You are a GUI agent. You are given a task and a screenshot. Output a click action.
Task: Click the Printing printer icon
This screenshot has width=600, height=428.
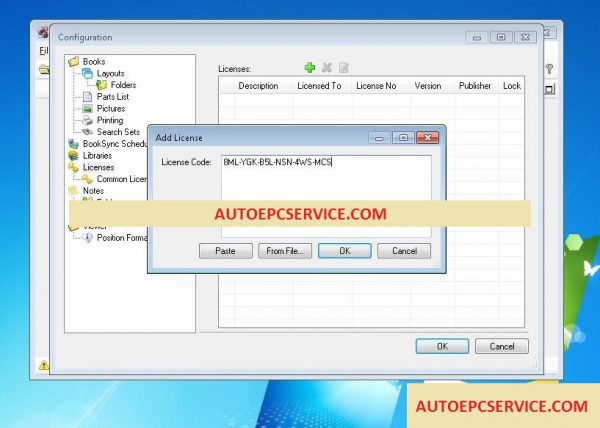(x=87, y=120)
